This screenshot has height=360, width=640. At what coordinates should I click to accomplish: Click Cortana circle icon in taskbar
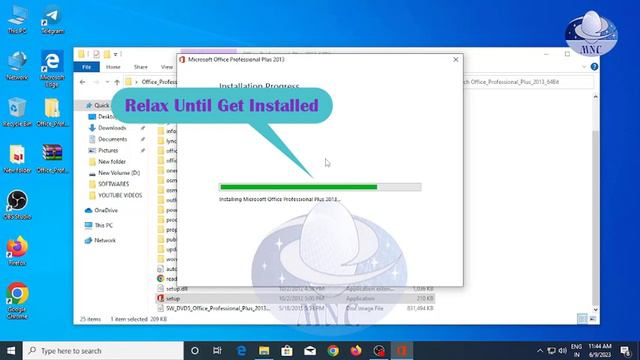click(195, 351)
